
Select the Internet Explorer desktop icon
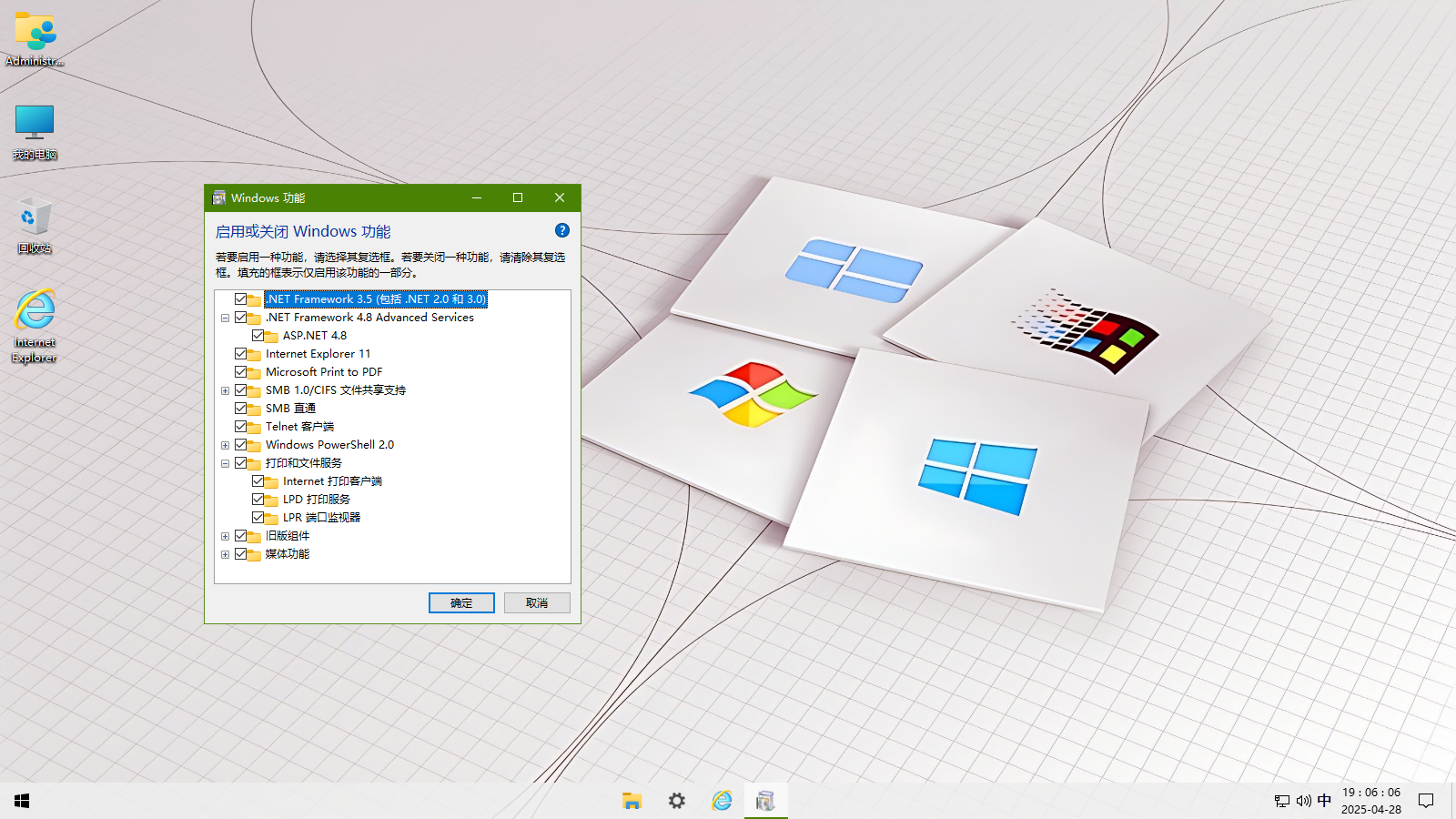tap(35, 326)
